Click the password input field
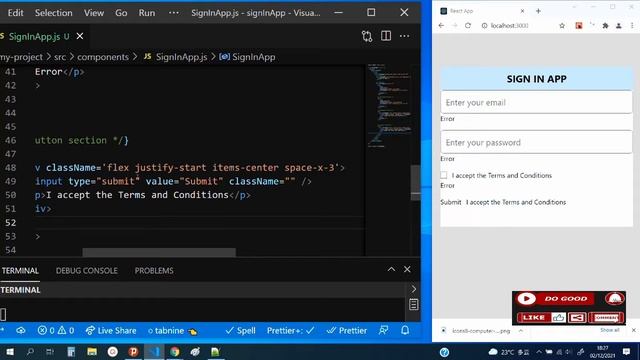The height and width of the screenshot is (360, 640). 536,142
